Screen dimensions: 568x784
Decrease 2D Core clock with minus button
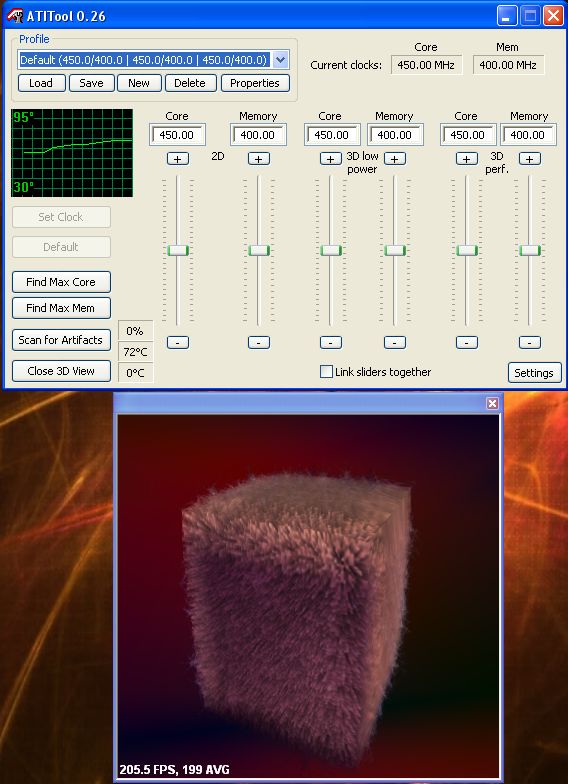pos(178,342)
